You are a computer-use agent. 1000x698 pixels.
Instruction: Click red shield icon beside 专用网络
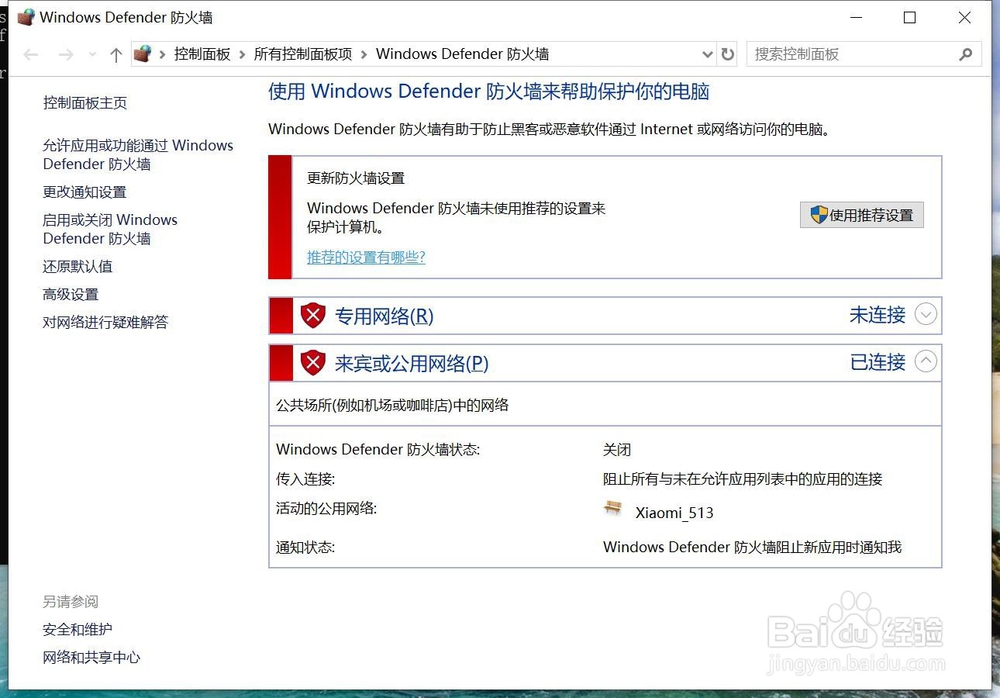click(x=313, y=315)
